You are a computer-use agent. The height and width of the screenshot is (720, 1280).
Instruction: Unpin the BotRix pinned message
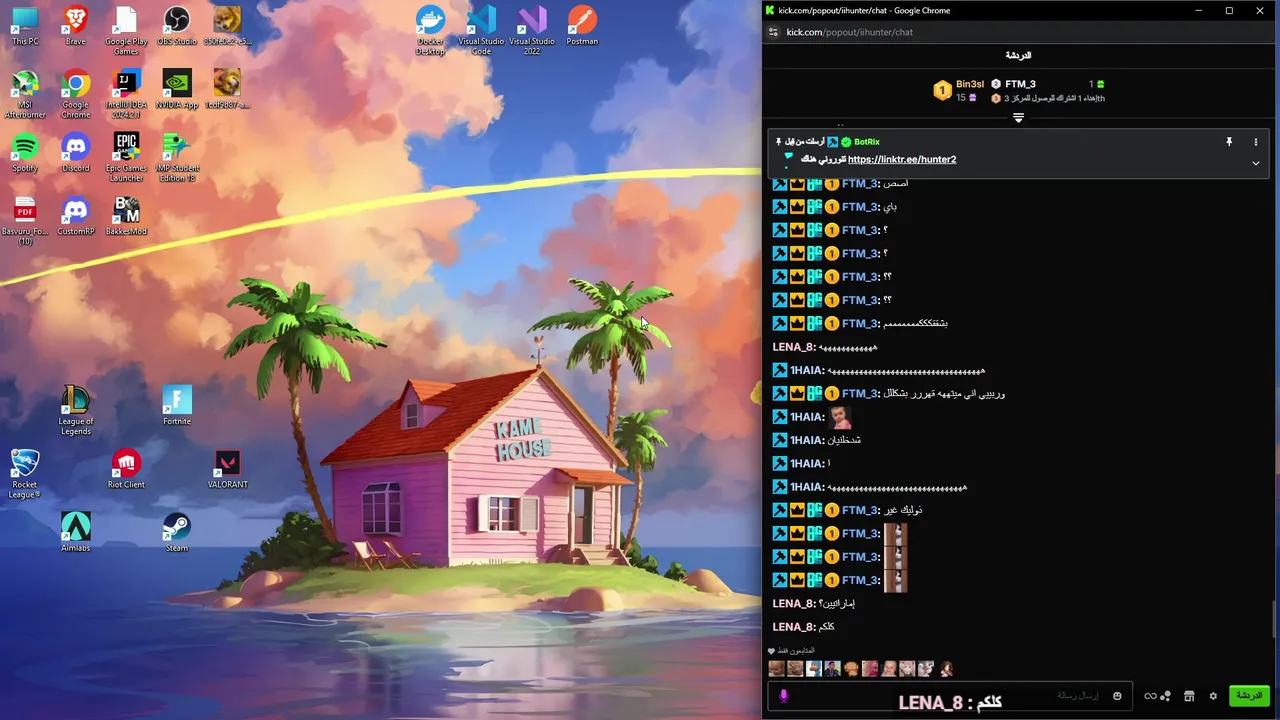point(1229,142)
